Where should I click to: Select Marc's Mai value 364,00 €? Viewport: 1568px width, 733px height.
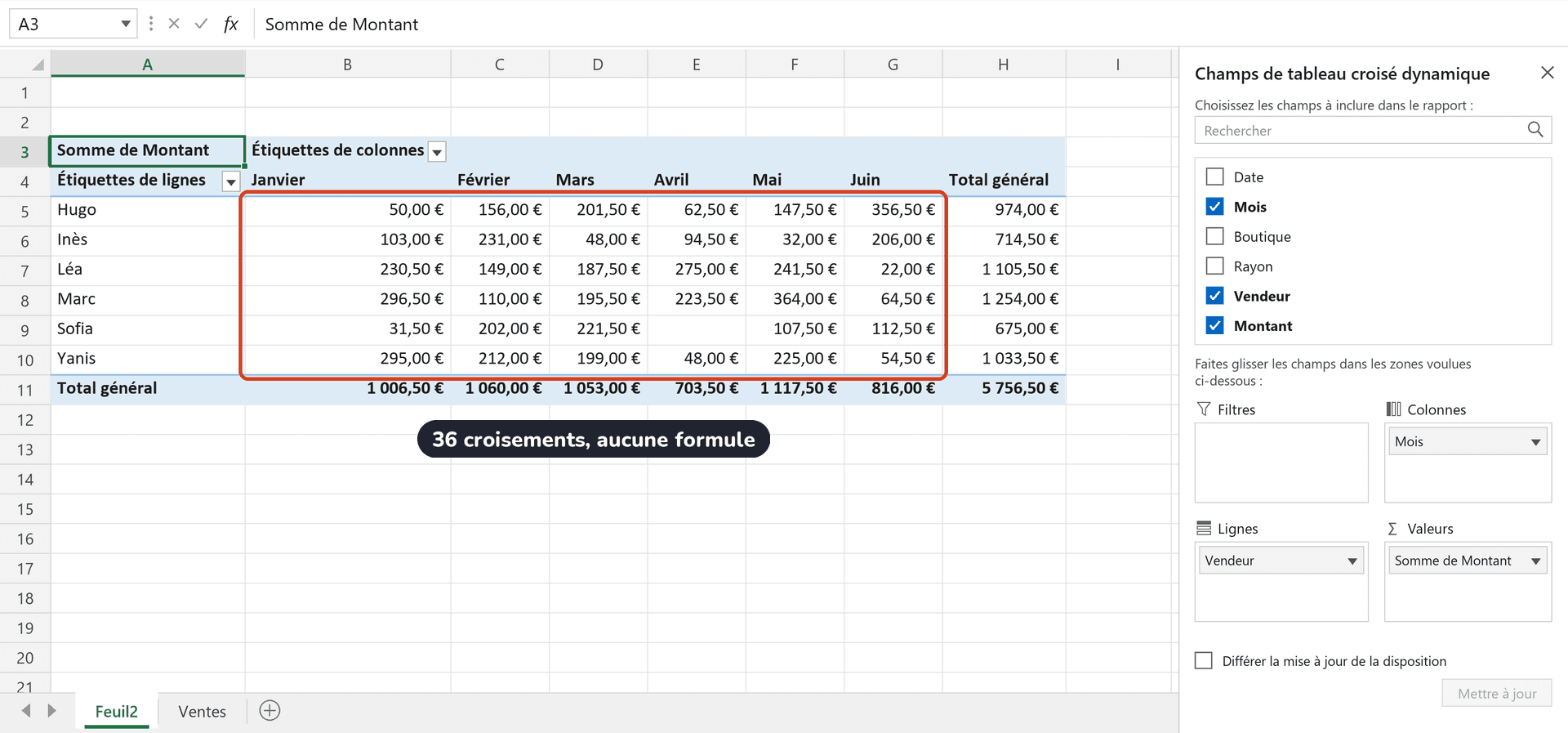tap(795, 299)
